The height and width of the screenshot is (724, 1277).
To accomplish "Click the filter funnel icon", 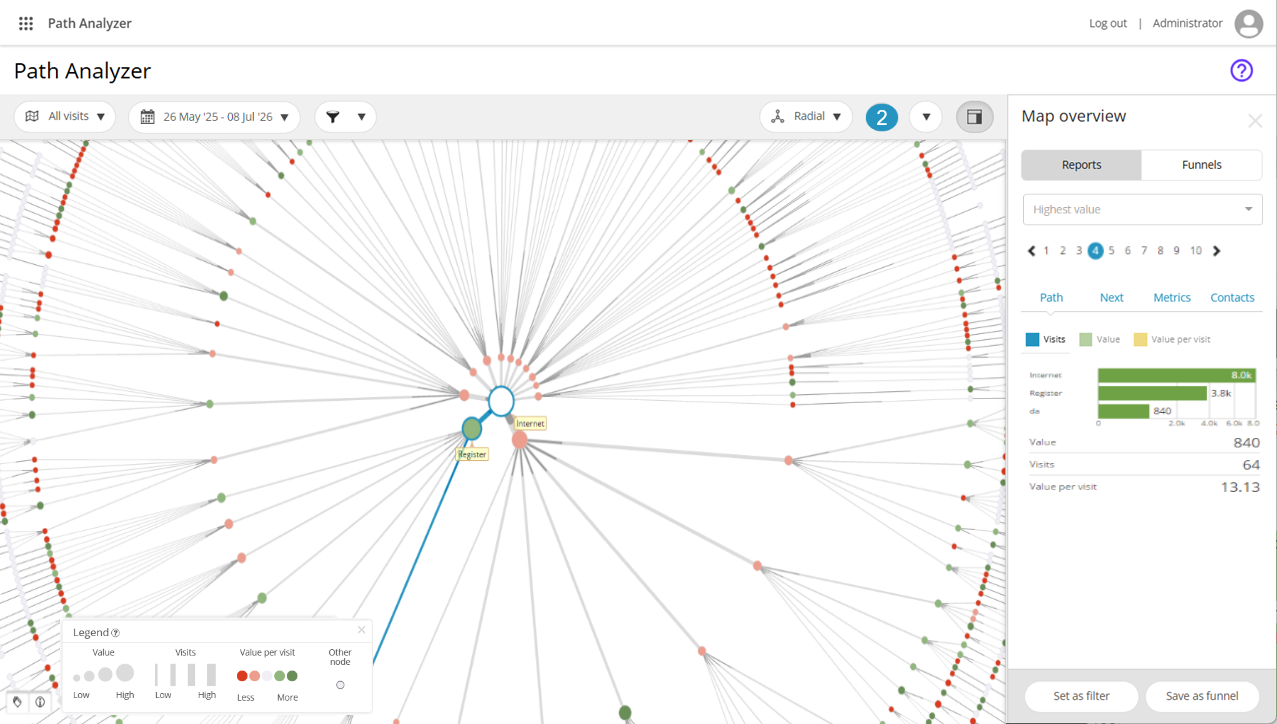I will pyautogui.click(x=333, y=117).
